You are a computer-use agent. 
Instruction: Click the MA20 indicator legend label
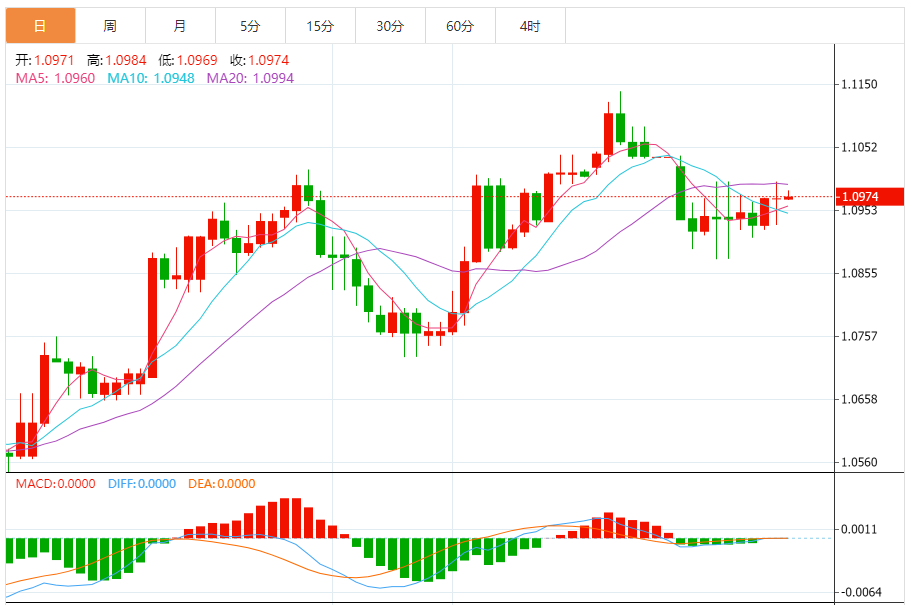click(x=250, y=78)
